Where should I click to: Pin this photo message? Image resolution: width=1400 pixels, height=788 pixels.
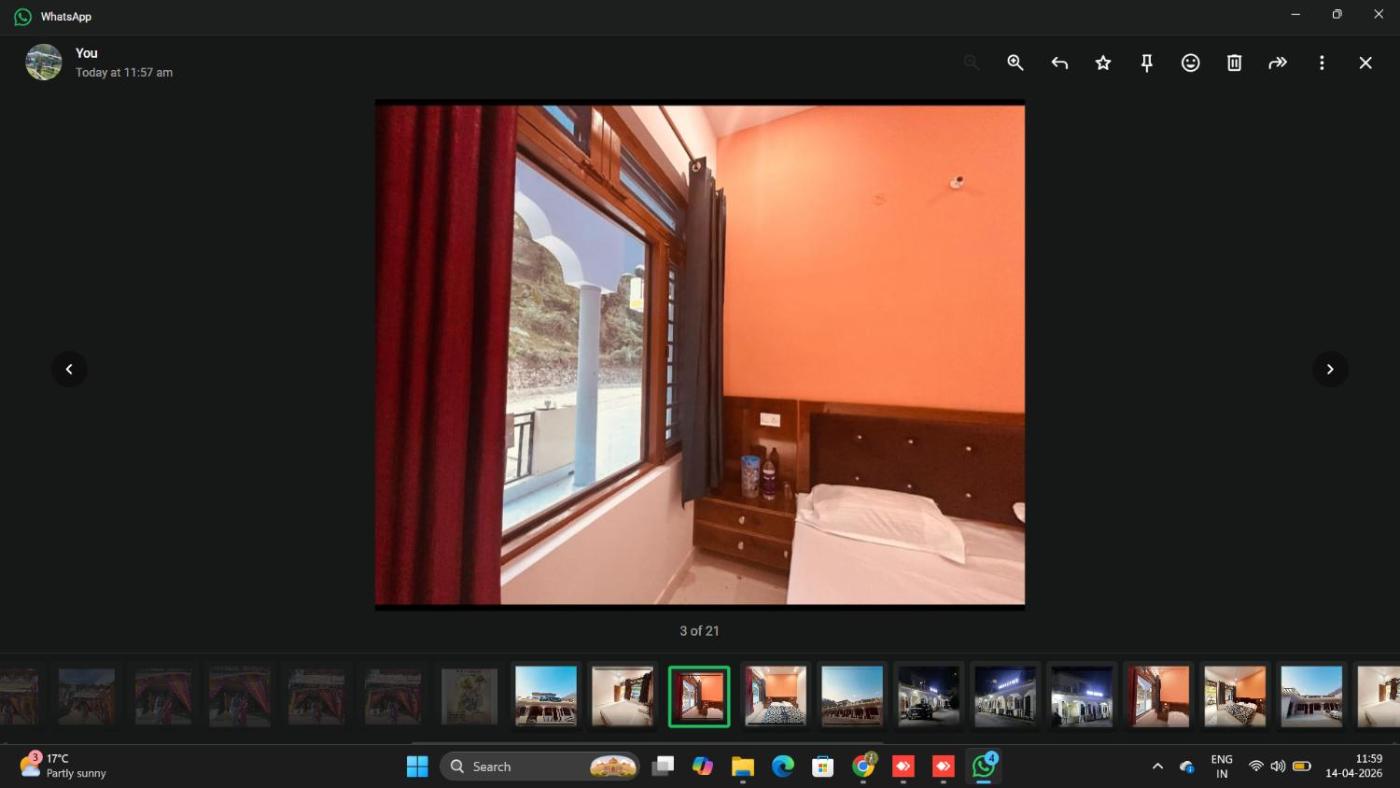tap(1147, 63)
